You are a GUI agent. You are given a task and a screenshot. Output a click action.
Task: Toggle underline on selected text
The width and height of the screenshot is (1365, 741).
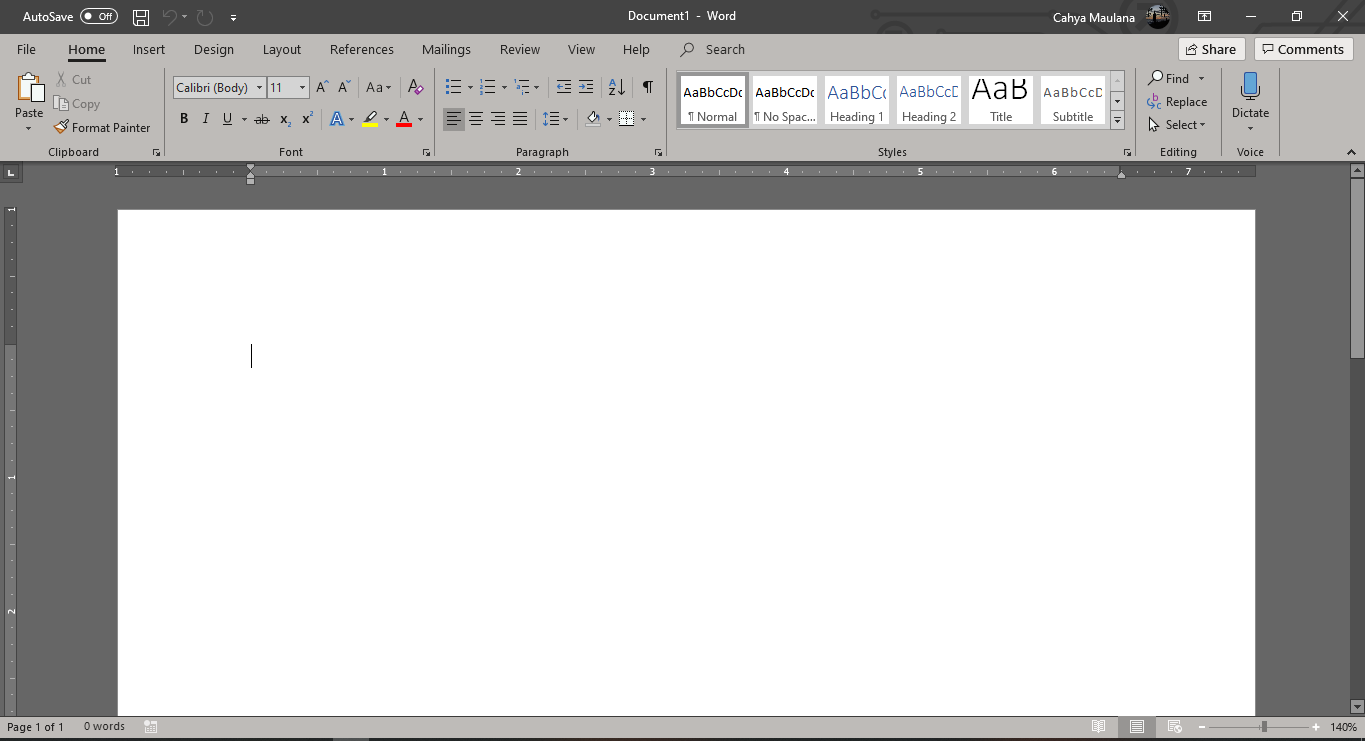(227, 118)
